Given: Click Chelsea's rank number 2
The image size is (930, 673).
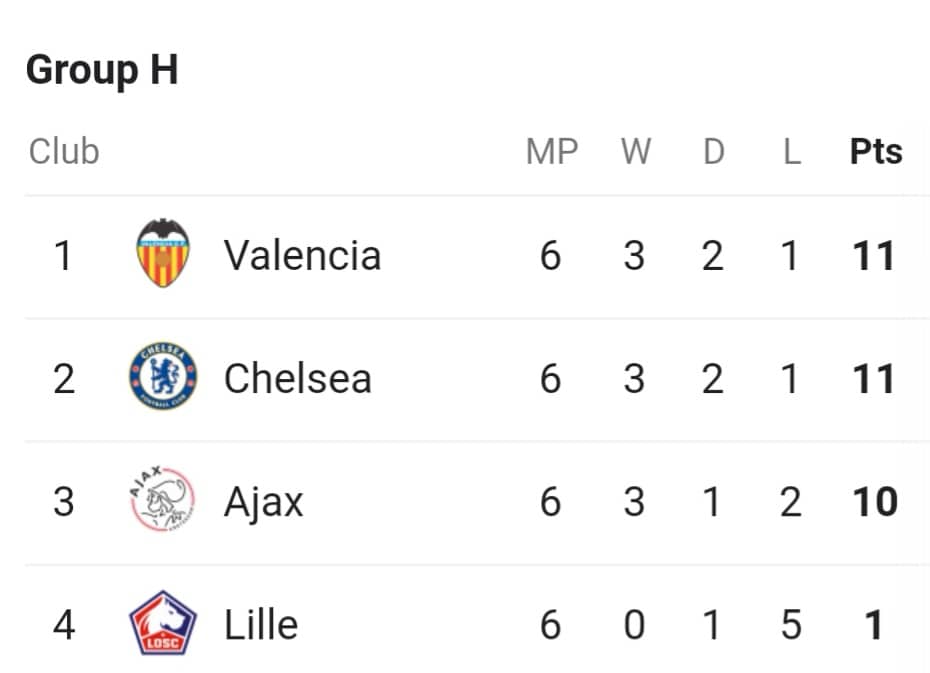Looking at the screenshot, I should coord(64,378).
